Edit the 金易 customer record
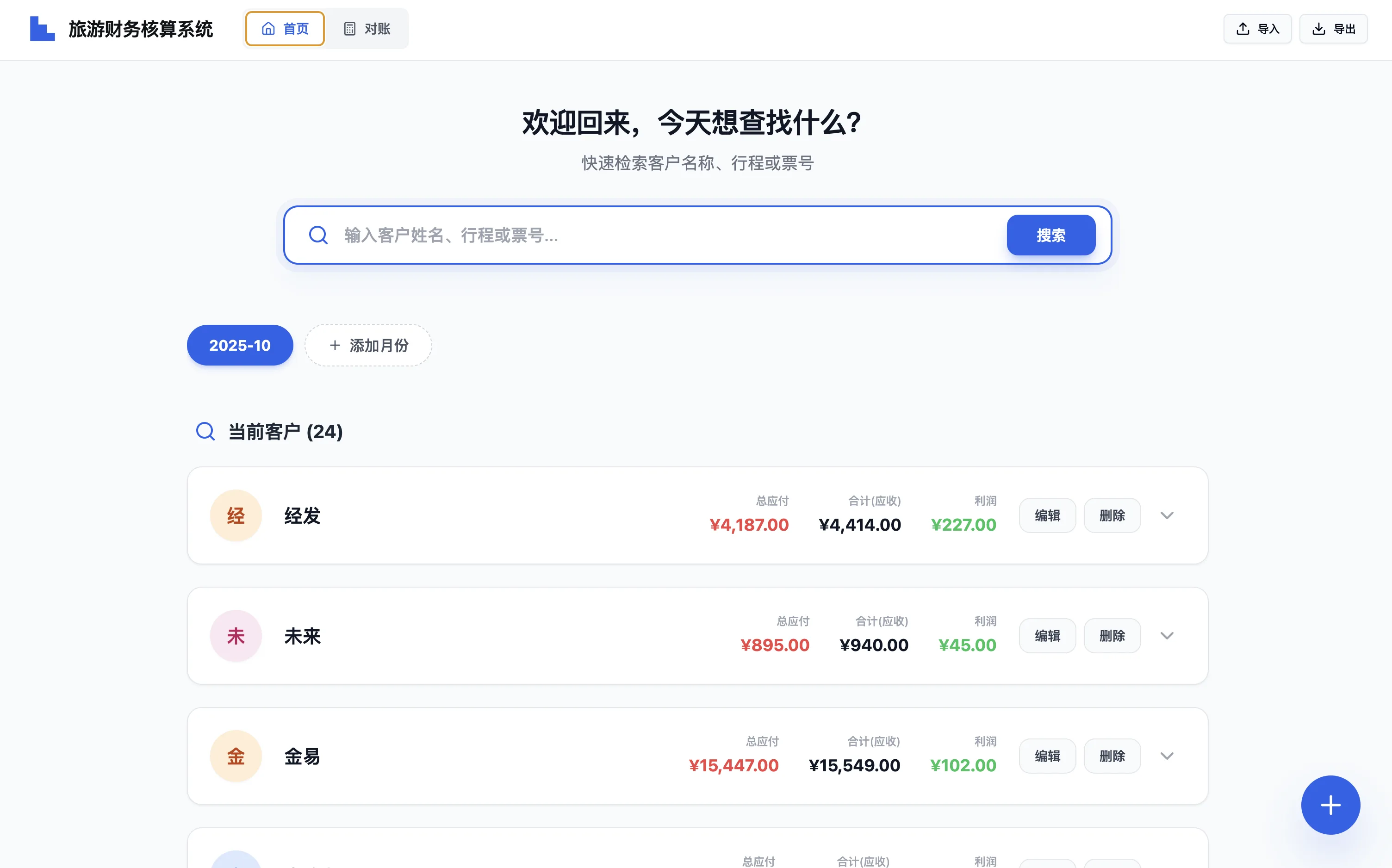This screenshot has height=868, width=1392. [x=1048, y=756]
